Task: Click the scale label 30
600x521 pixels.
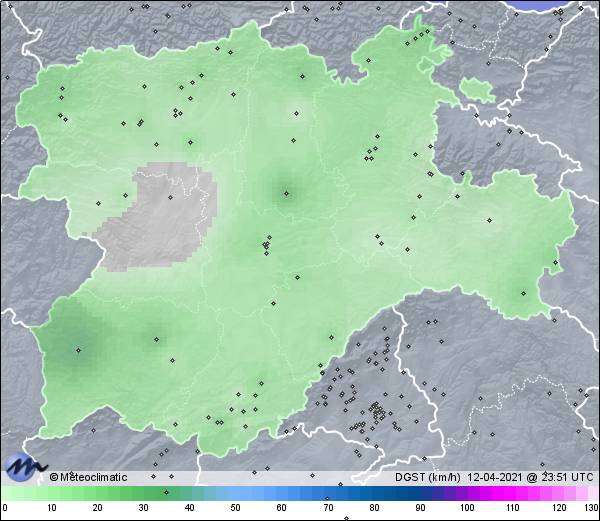Action: point(143,508)
